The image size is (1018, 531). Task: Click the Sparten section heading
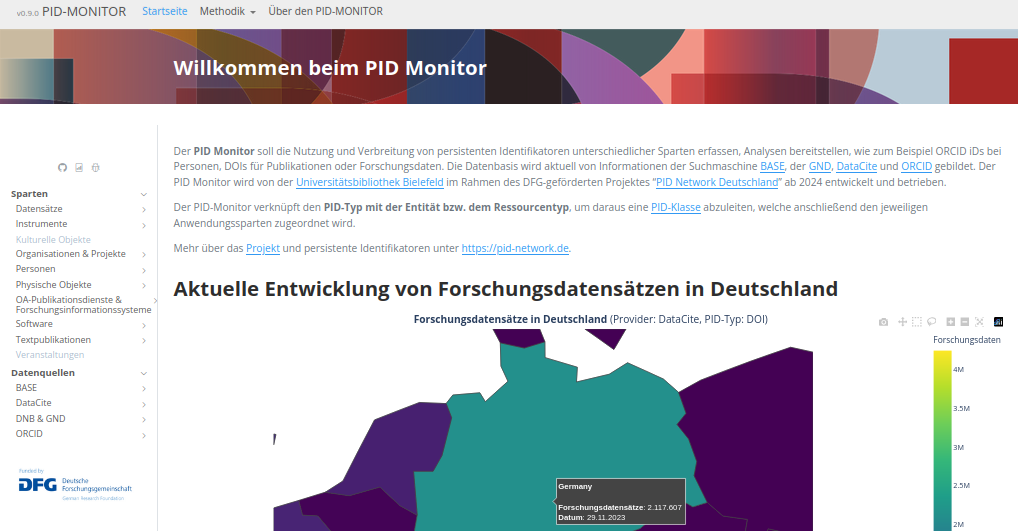click(29, 193)
